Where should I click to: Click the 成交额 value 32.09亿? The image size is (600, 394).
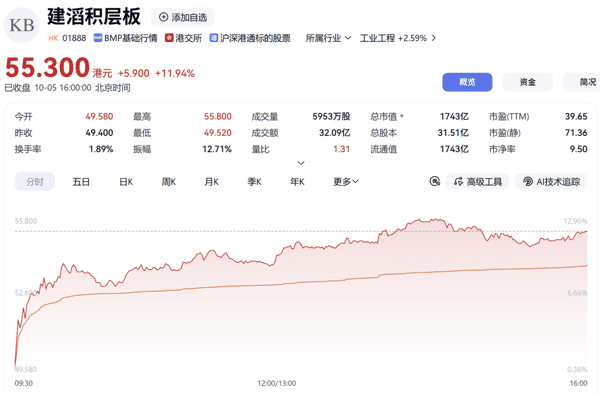click(334, 133)
